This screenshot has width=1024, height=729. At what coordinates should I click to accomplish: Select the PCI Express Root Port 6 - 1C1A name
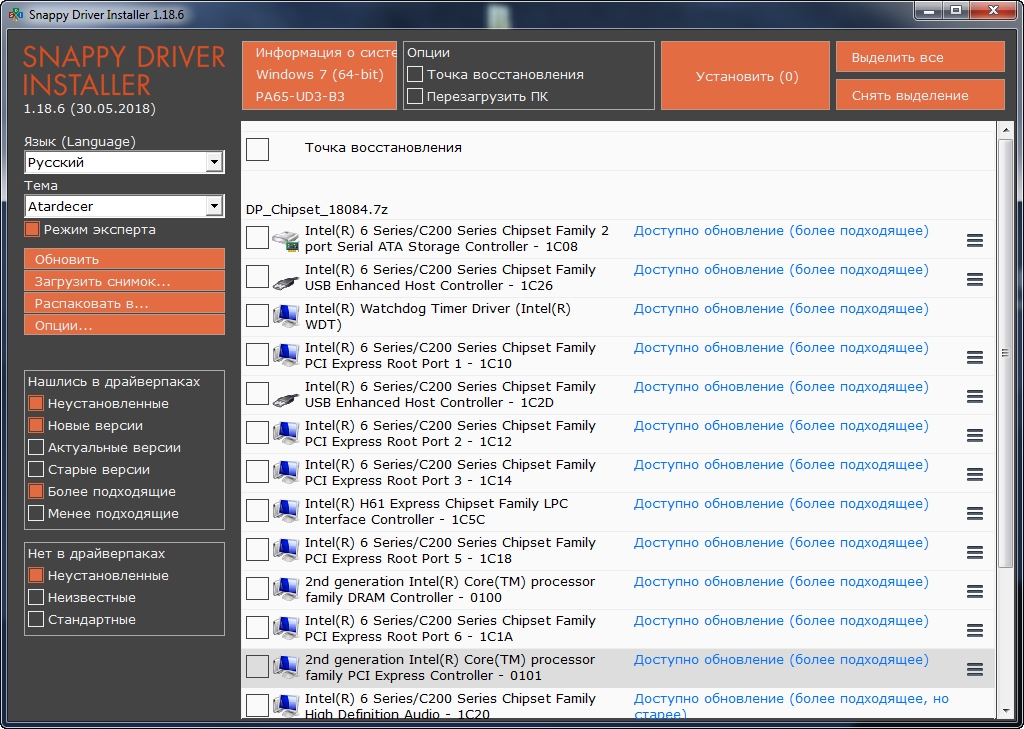(x=450, y=628)
